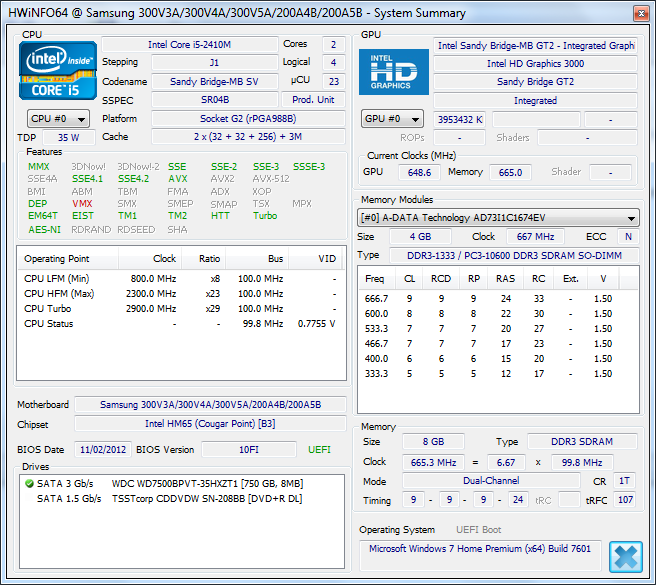Click the Intel HM65 (Cougar Point) chipset field

click(210, 424)
